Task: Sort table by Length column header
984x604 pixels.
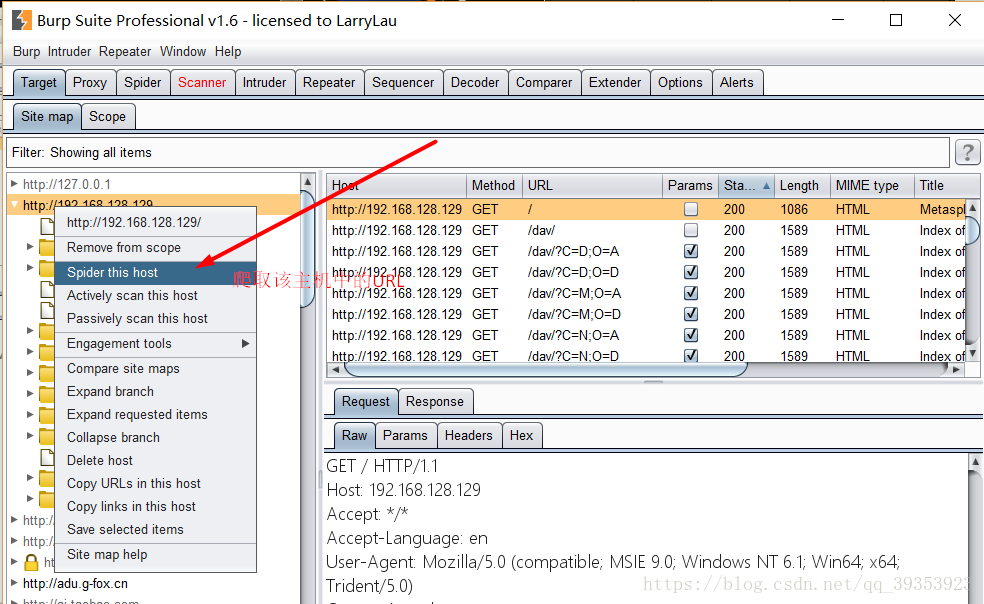Action: 802,186
